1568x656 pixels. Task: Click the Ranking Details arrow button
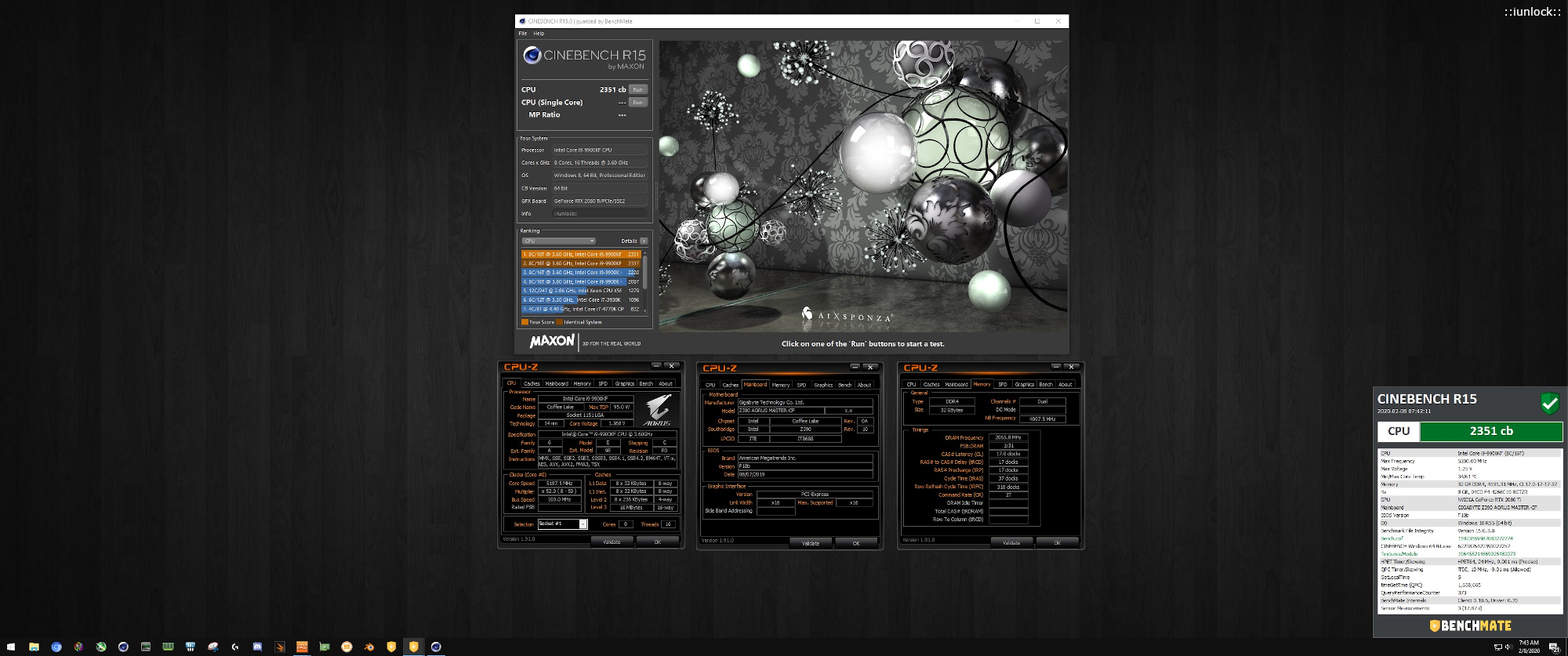[644, 241]
